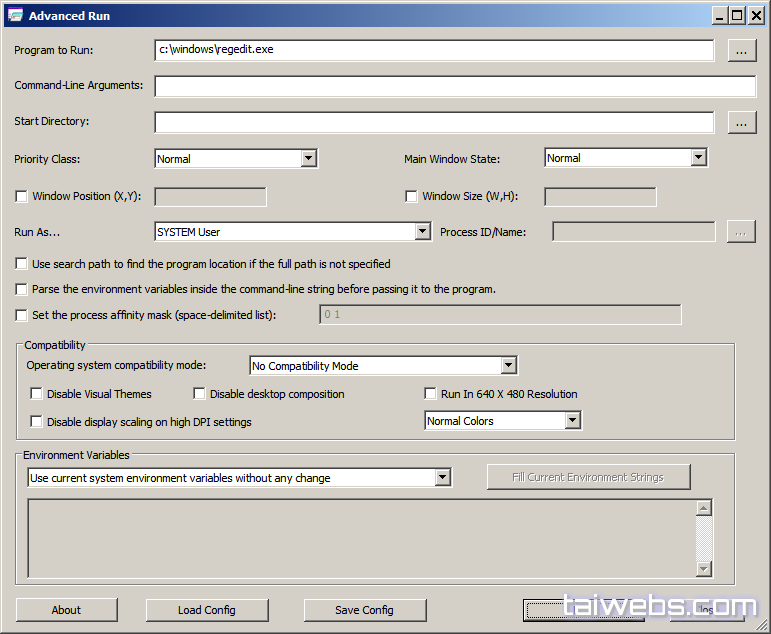
Task: Click the Save Config button
Action: 365,610
